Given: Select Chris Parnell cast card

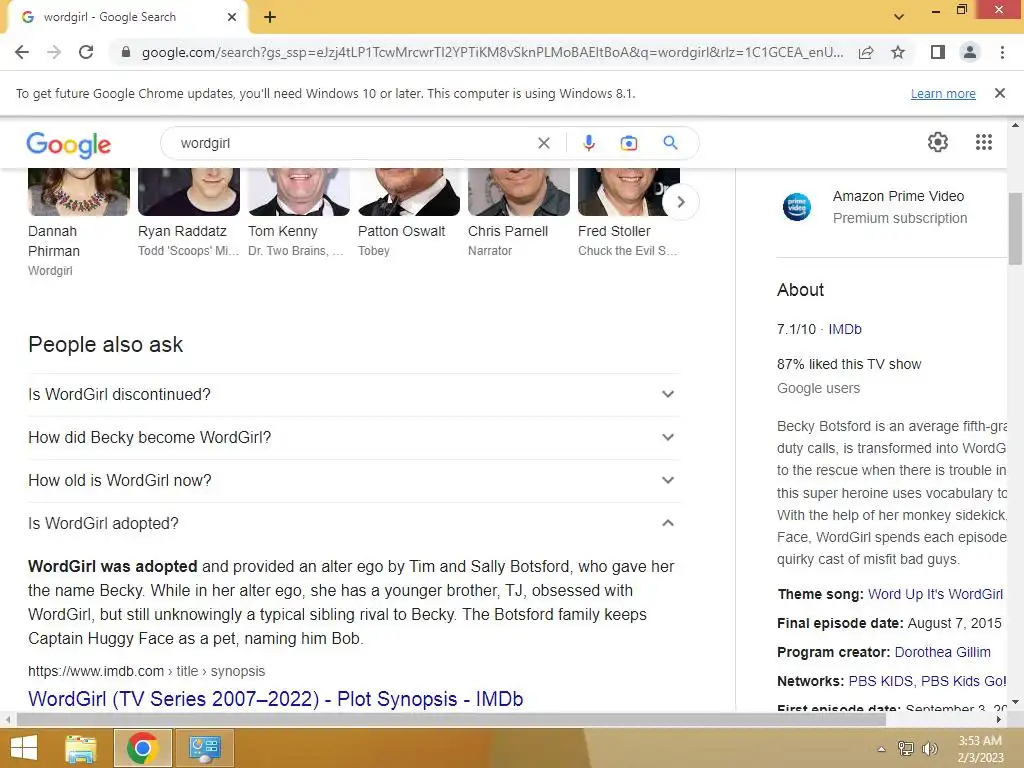Looking at the screenshot, I should click(x=519, y=212).
